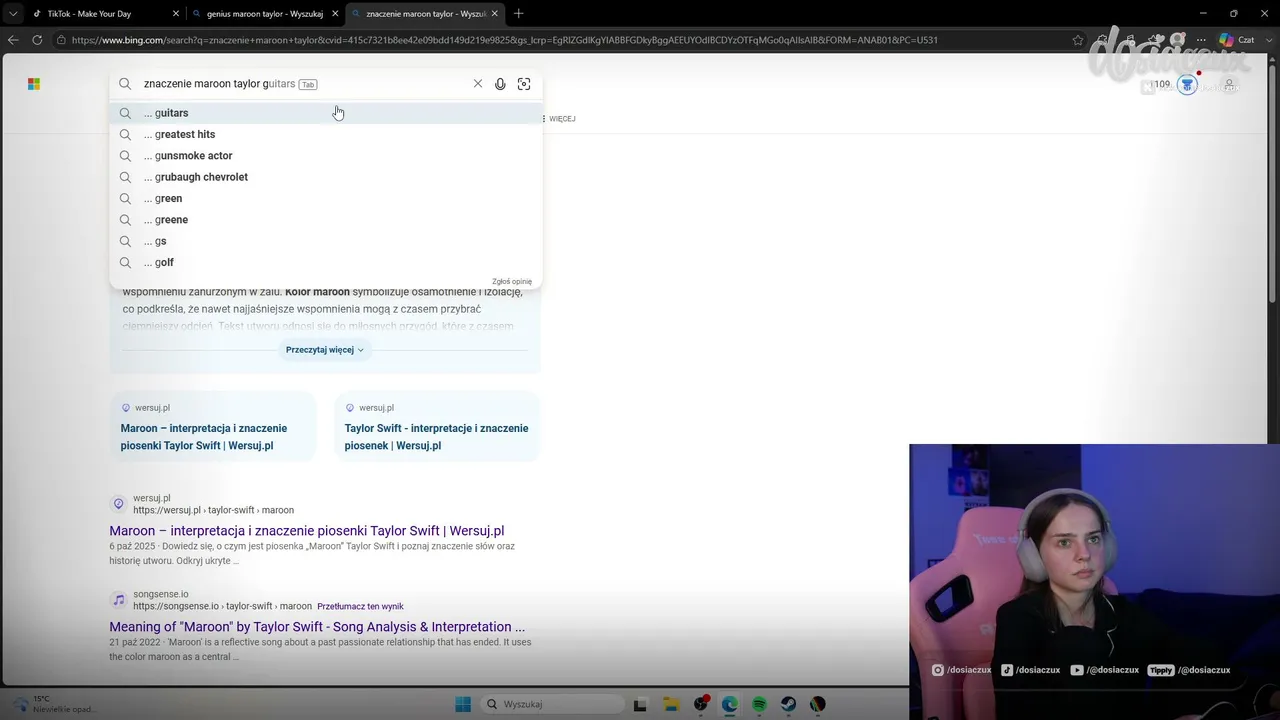
Task: Open the Wersuj.pl Maroon result title
Action: coord(307,531)
